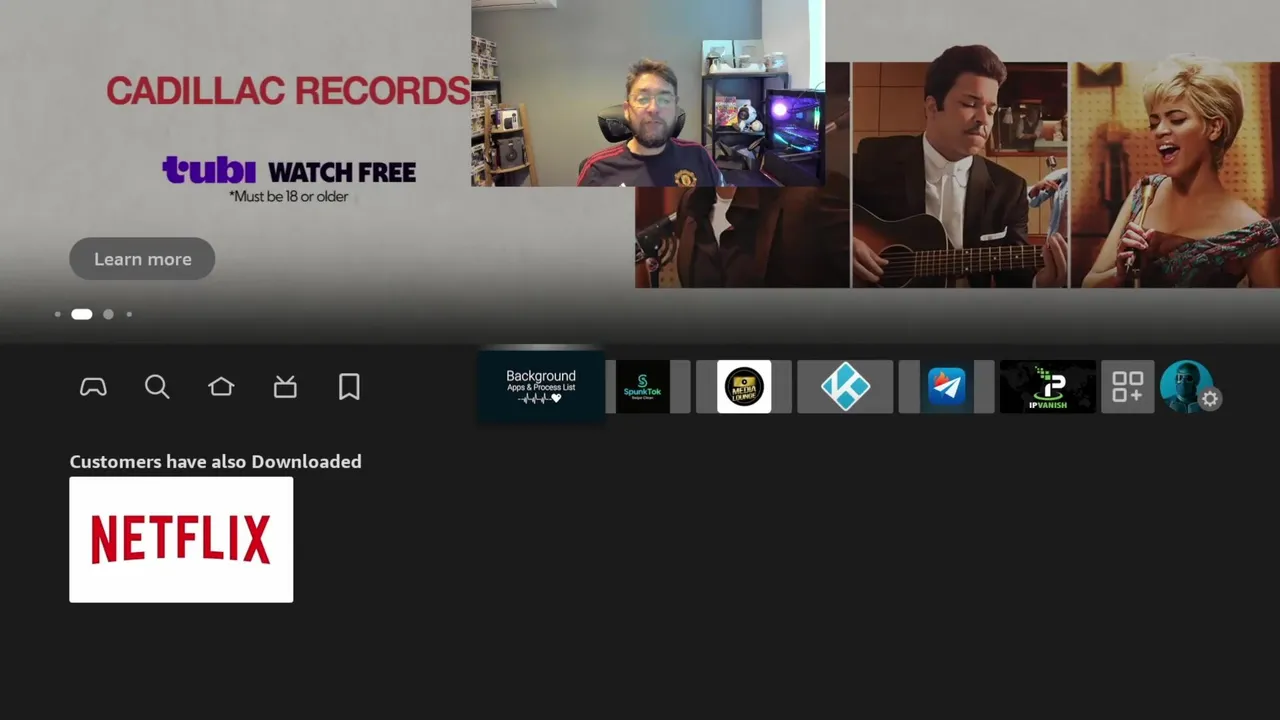
Task: Open the Live TV icon
Action: [x=285, y=387]
